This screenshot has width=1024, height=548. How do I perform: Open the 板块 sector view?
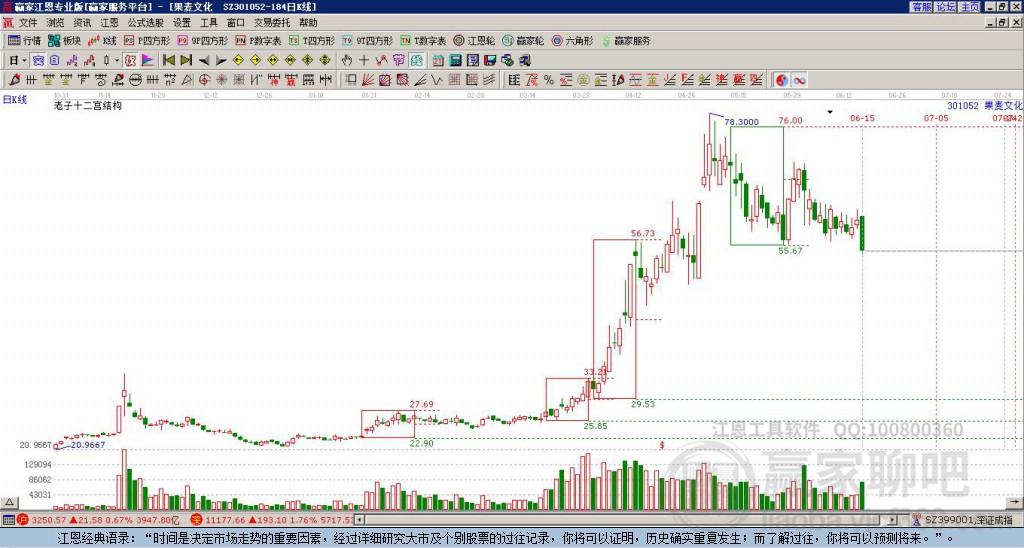pos(65,40)
